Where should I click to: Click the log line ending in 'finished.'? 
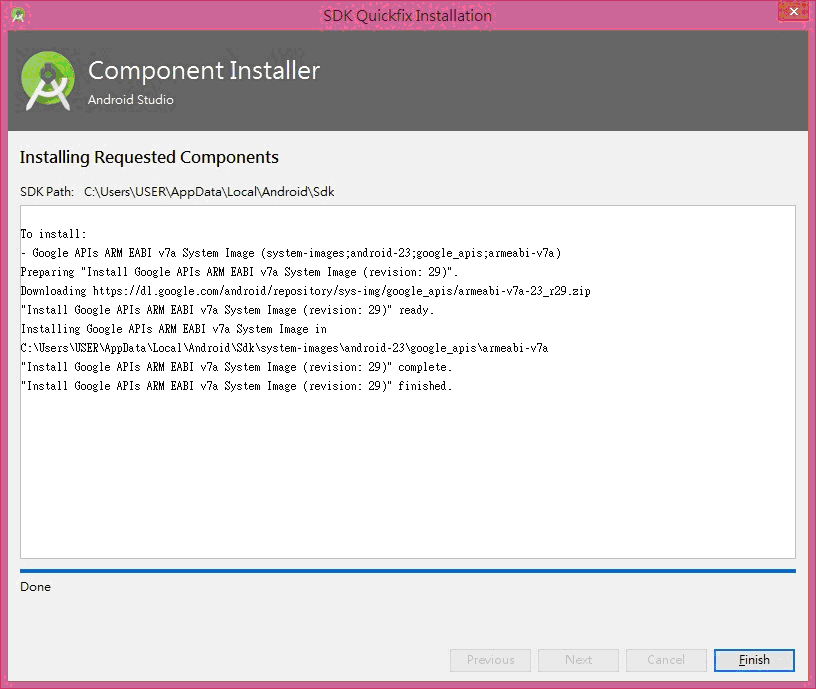[236, 386]
